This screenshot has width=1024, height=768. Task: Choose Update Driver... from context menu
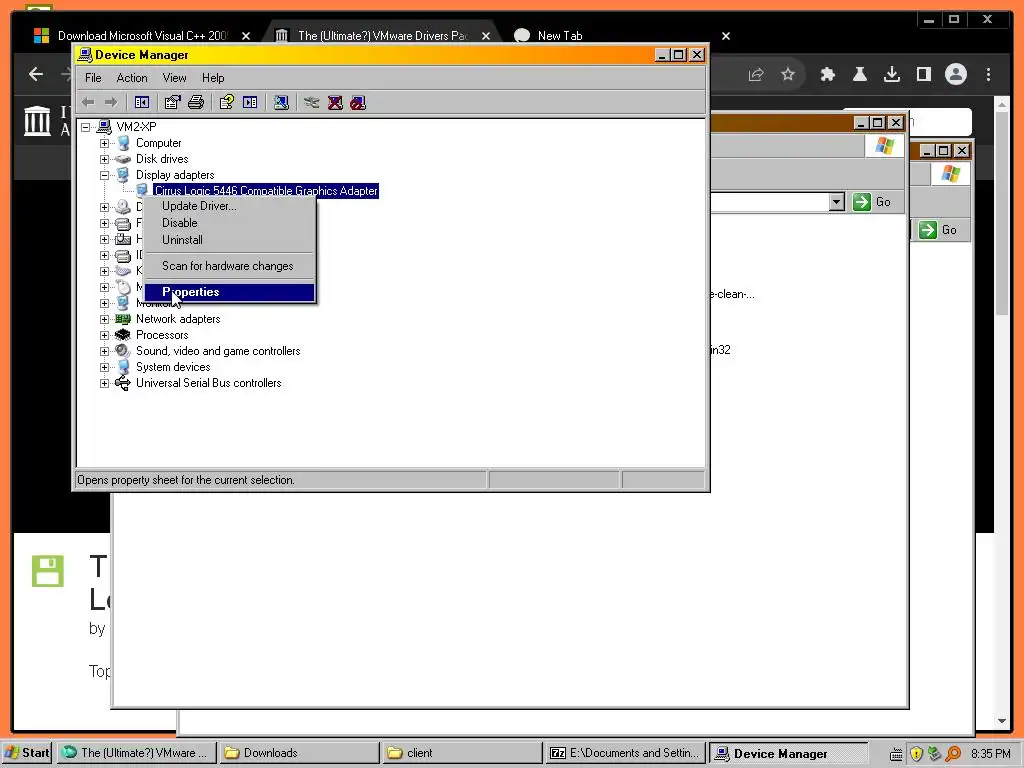tap(229, 206)
